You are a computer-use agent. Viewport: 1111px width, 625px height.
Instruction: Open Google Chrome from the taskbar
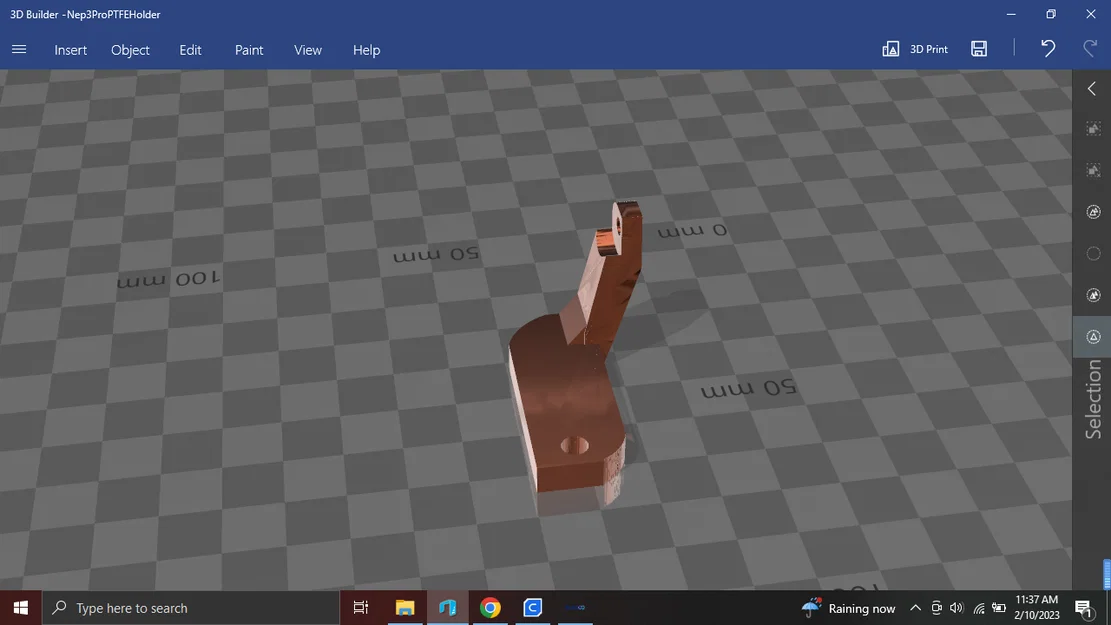click(x=490, y=608)
